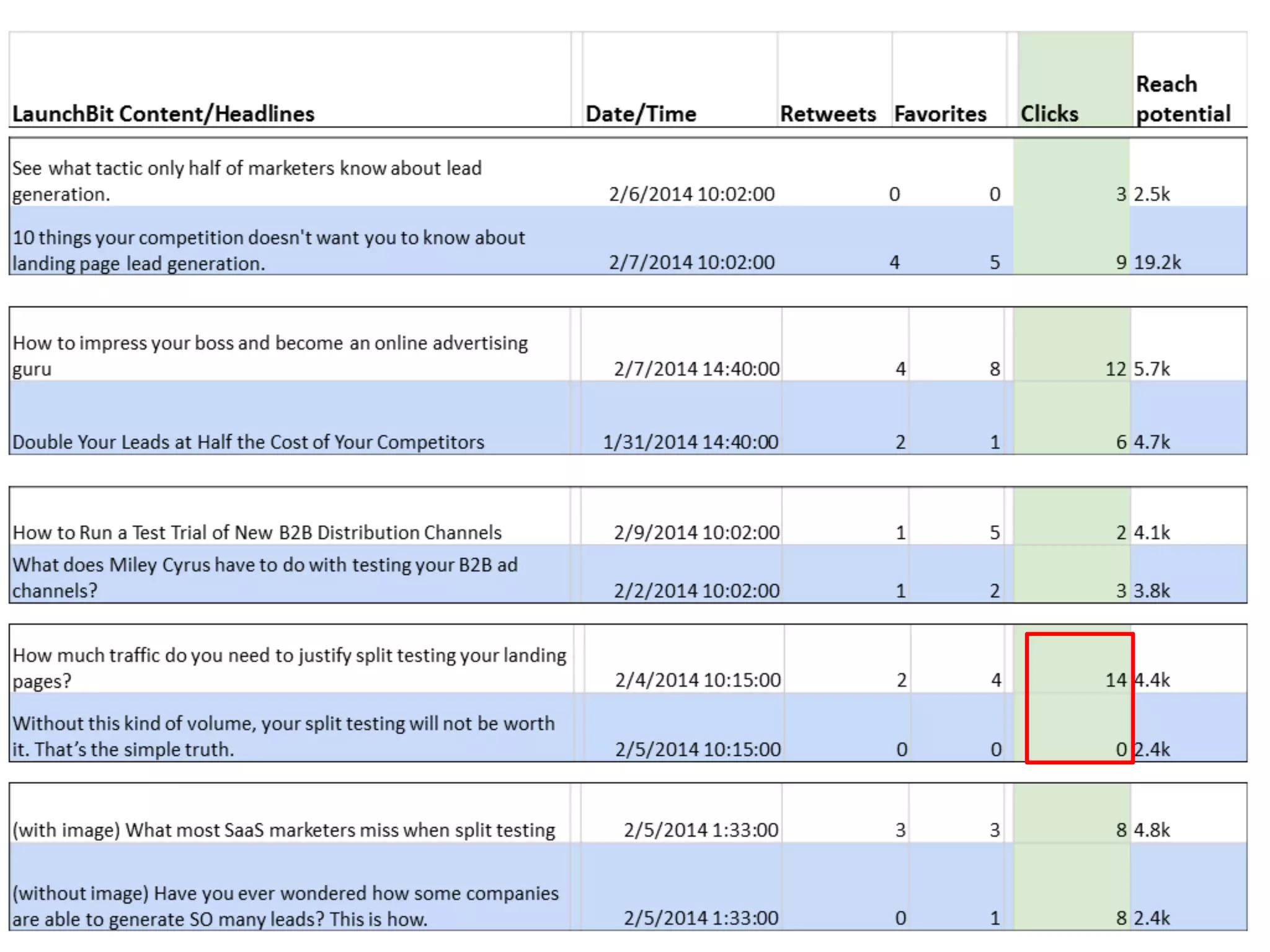Click the Retweets column header
The image size is (1270, 952).
828,114
